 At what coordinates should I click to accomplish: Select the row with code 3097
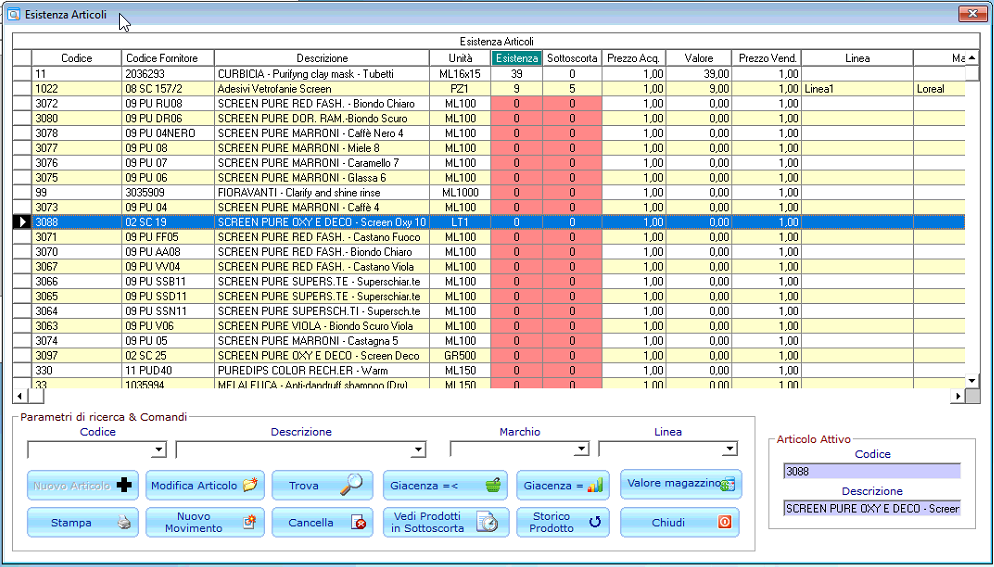[x=489, y=356]
